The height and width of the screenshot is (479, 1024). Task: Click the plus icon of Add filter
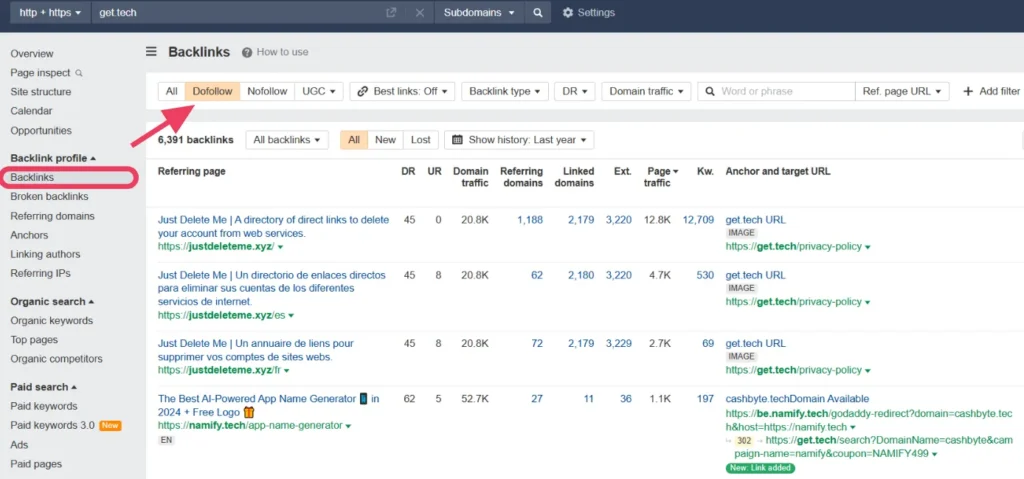click(968, 91)
